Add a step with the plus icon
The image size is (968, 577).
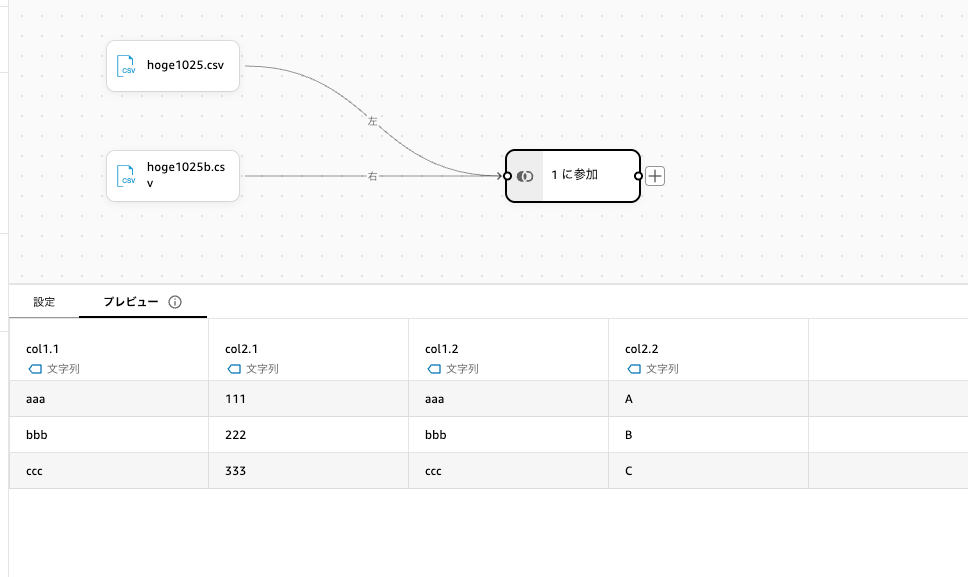tap(655, 176)
